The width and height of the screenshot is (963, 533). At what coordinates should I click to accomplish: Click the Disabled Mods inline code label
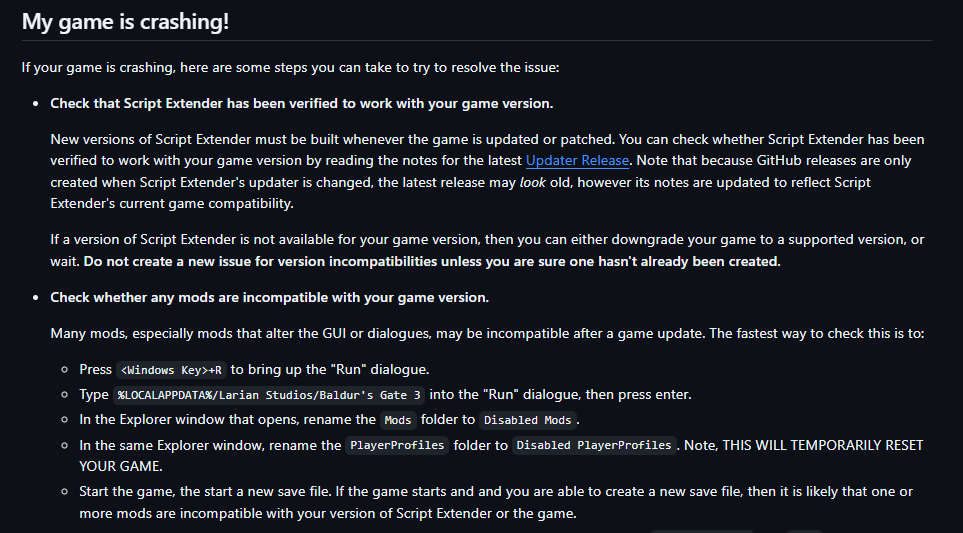point(528,421)
